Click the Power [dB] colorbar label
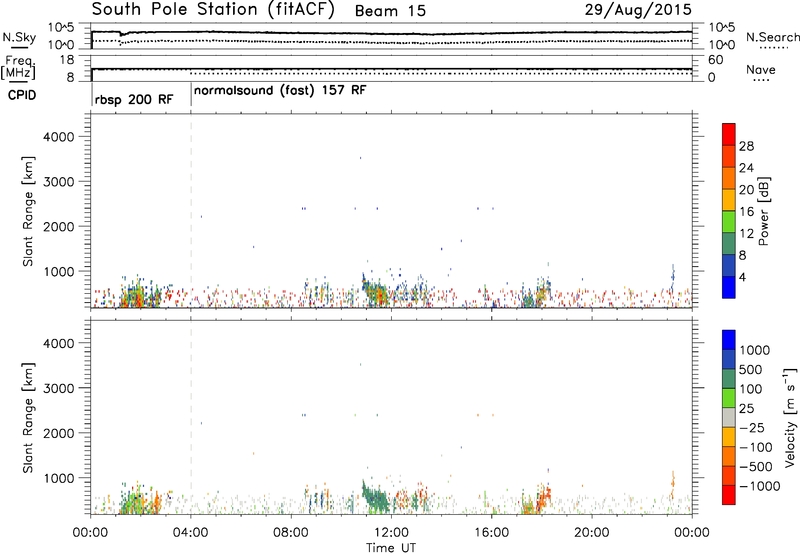 763,211
